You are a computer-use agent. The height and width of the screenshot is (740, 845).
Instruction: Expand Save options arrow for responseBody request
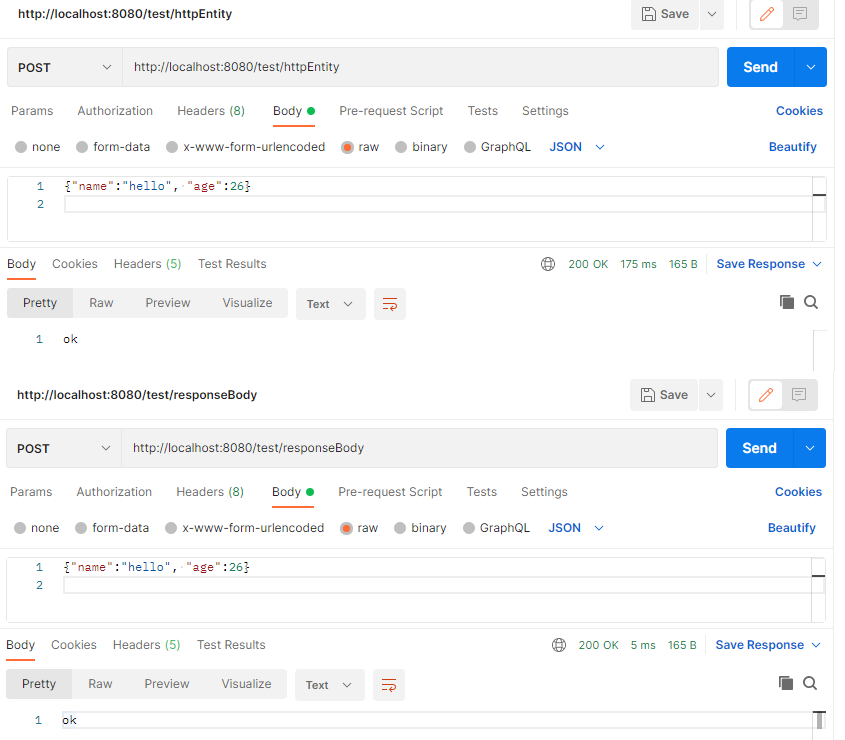click(711, 395)
